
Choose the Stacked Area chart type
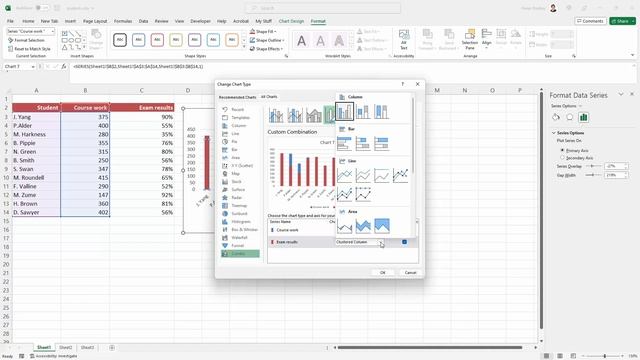(362, 226)
